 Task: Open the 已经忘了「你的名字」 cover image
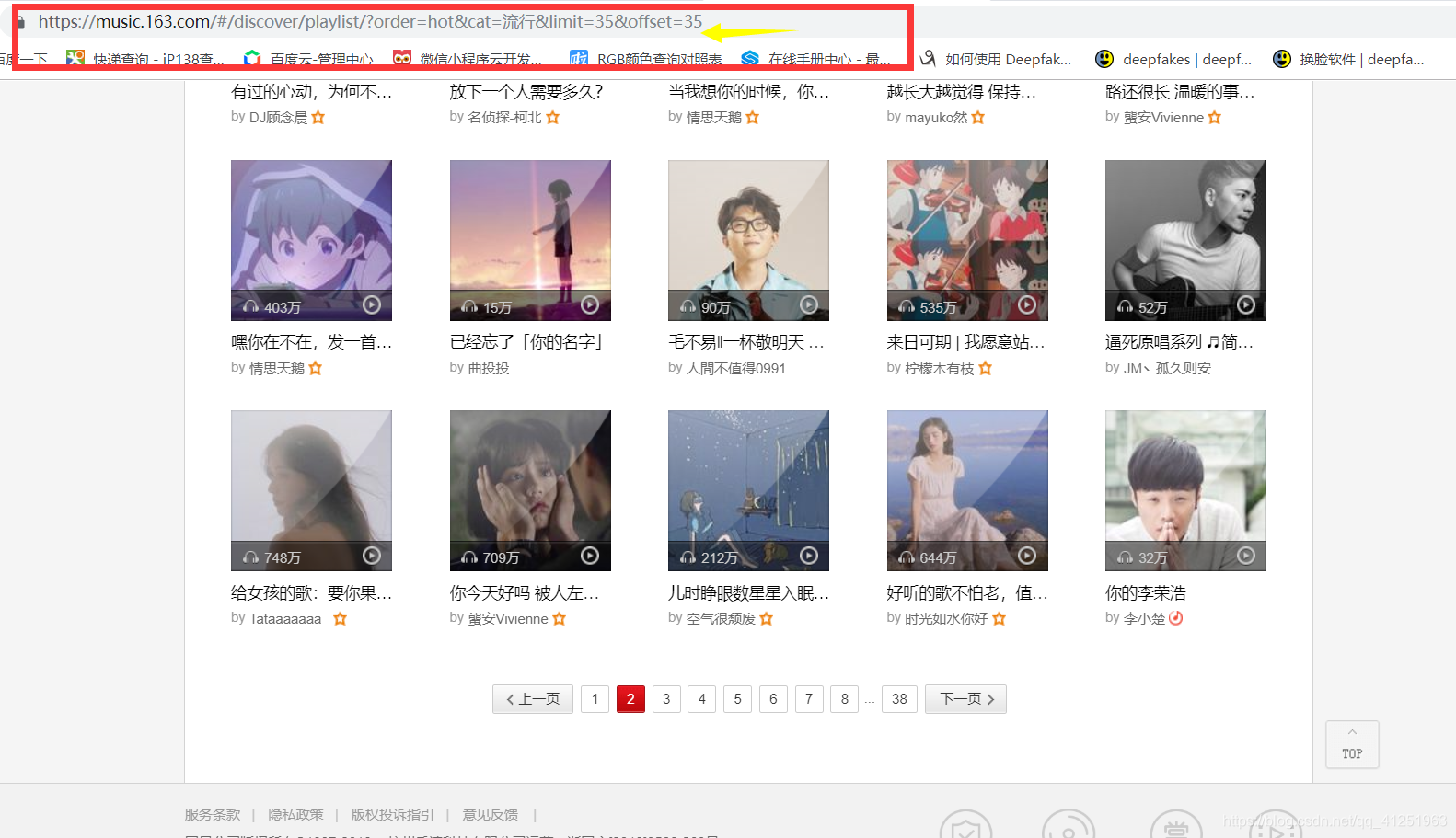[530, 240]
